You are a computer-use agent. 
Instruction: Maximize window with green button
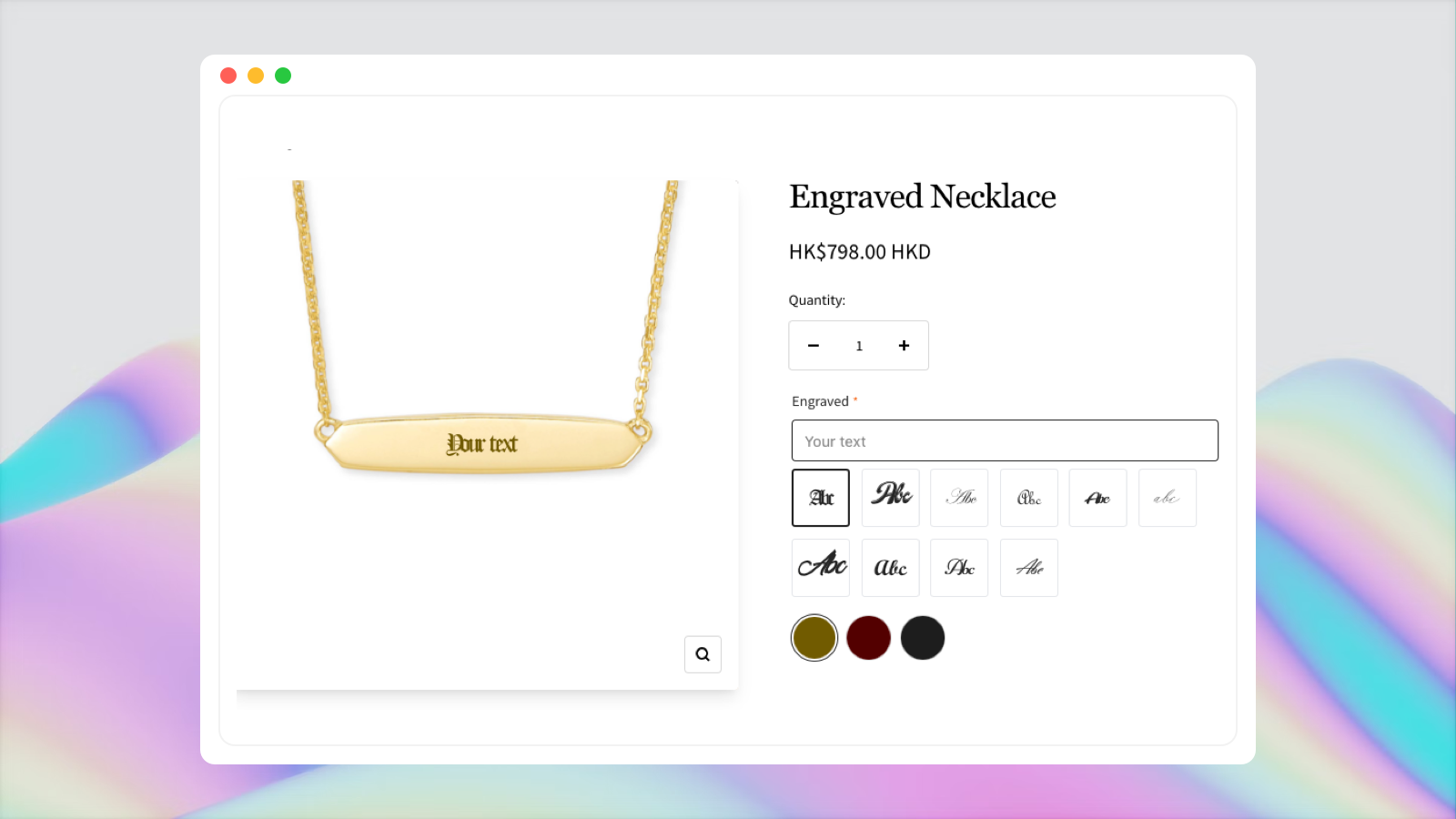283,76
